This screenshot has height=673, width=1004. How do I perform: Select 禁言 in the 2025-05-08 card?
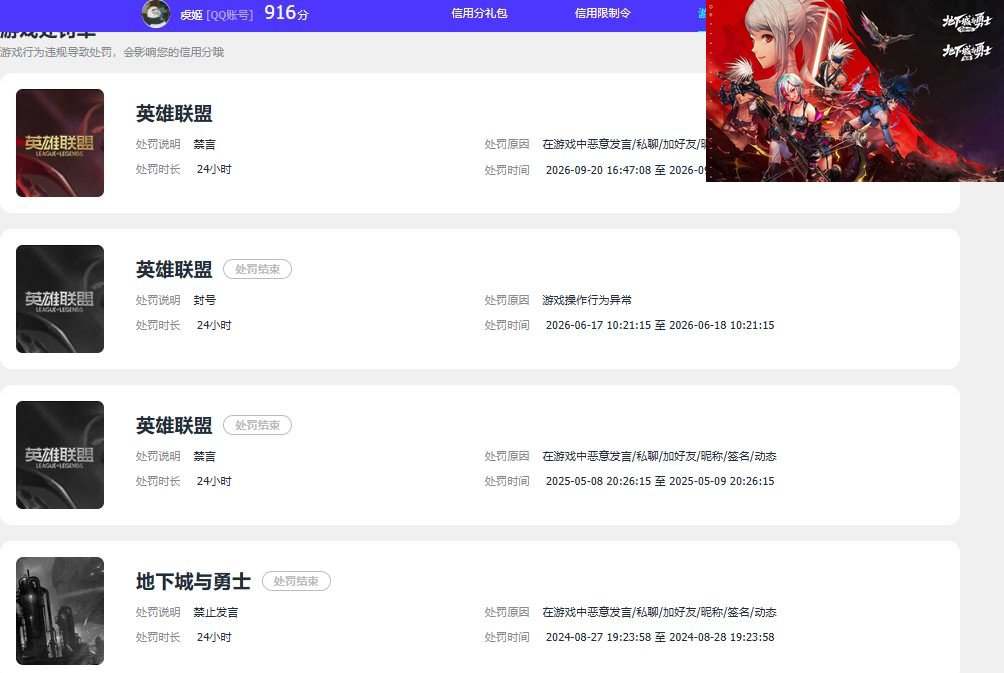[x=205, y=456]
